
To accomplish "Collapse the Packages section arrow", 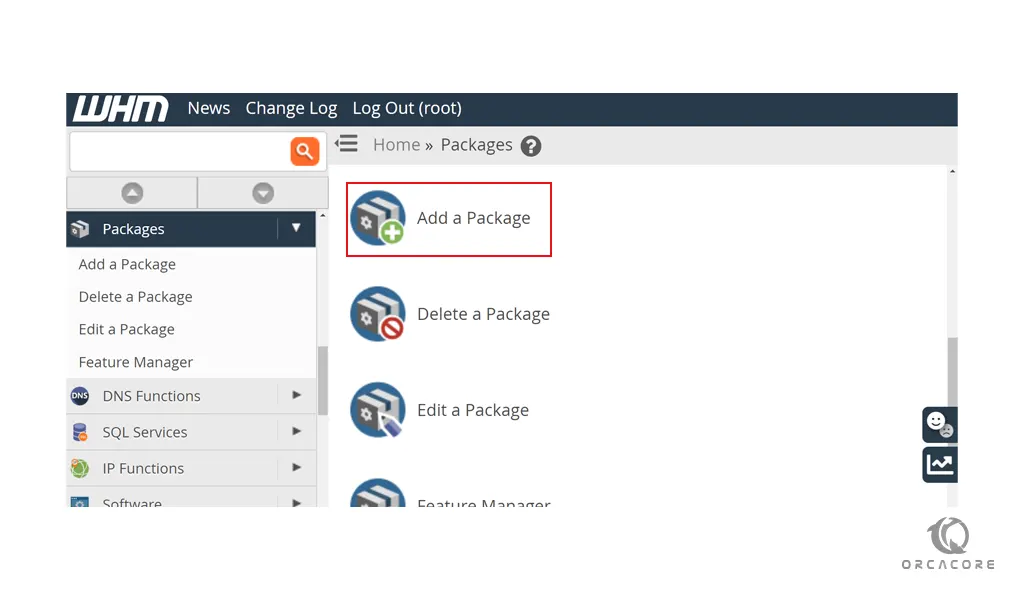I will [x=296, y=228].
